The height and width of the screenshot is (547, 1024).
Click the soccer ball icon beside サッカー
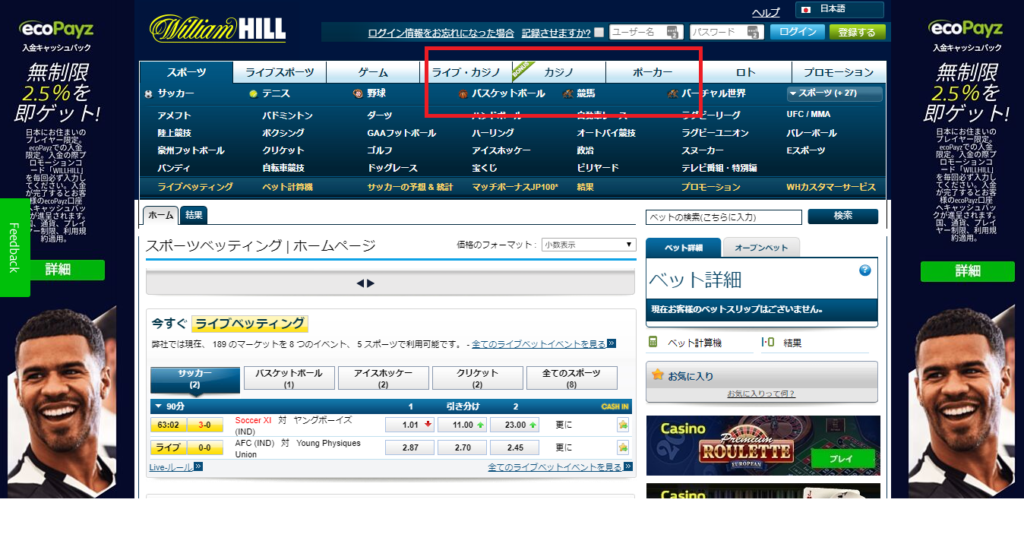coord(148,94)
